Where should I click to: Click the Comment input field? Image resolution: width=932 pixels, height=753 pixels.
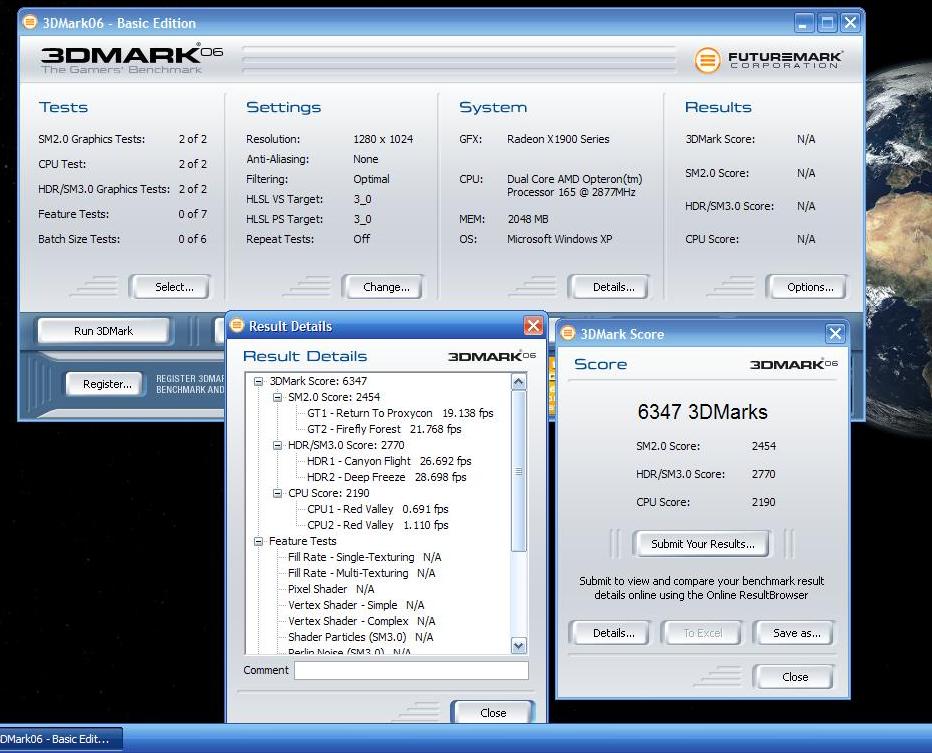pyautogui.click(x=411, y=670)
